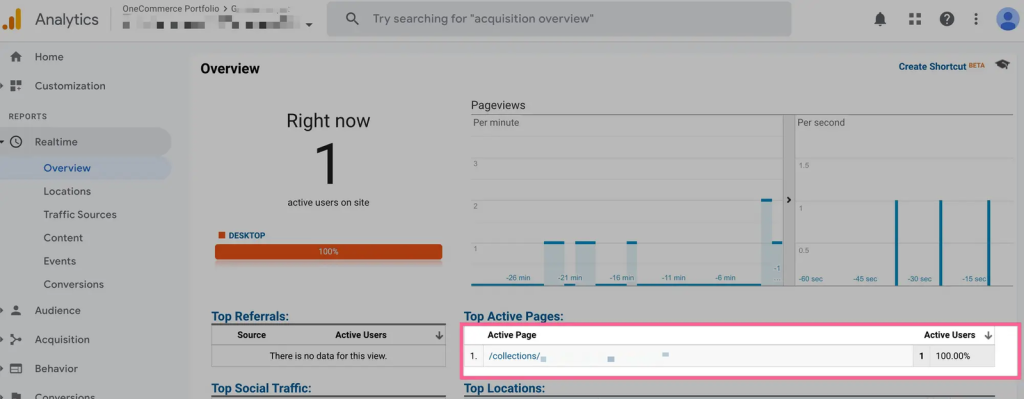Open Top Social Traffic heading link
The height and width of the screenshot is (399, 1024).
pyautogui.click(x=261, y=389)
